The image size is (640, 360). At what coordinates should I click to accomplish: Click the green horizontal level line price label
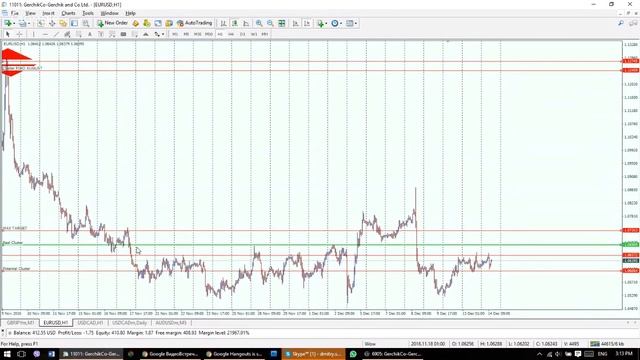(x=631, y=244)
